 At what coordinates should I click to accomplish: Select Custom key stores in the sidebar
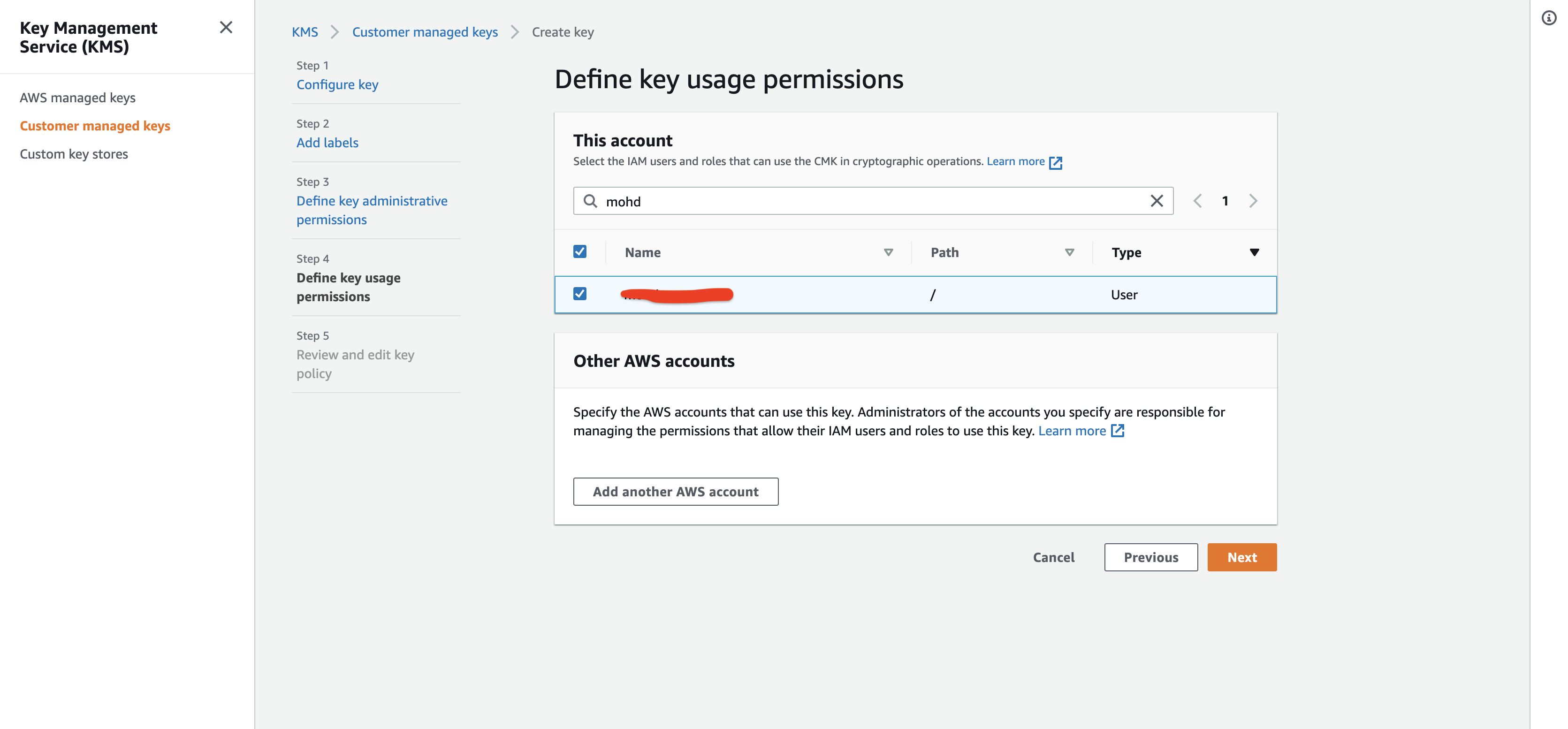pyautogui.click(x=74, y=154)
